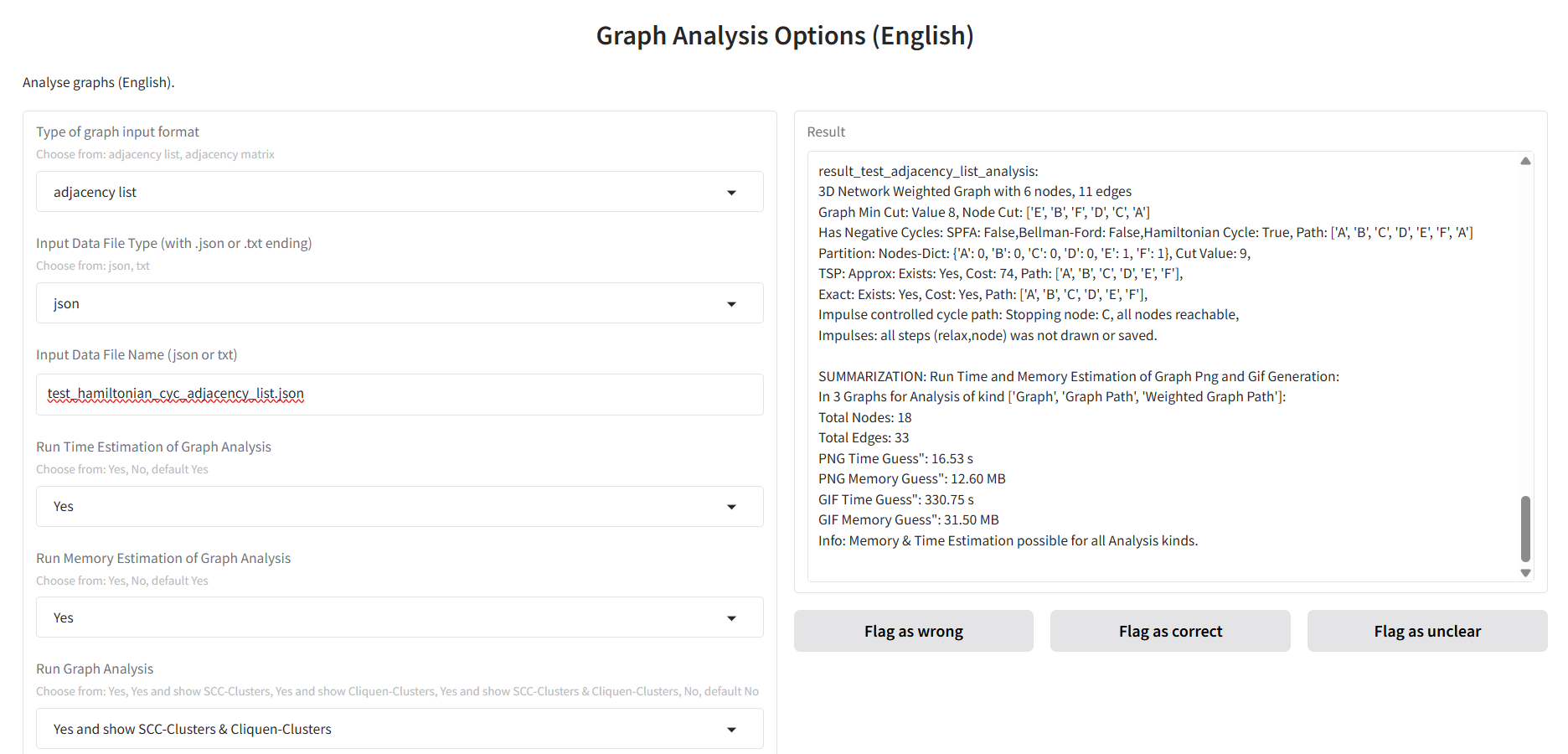Viewport: 1568px width, 754px height.
Task: Expand the Run Graph Analysis options dropdown
Action: click(x=399, y=729)
